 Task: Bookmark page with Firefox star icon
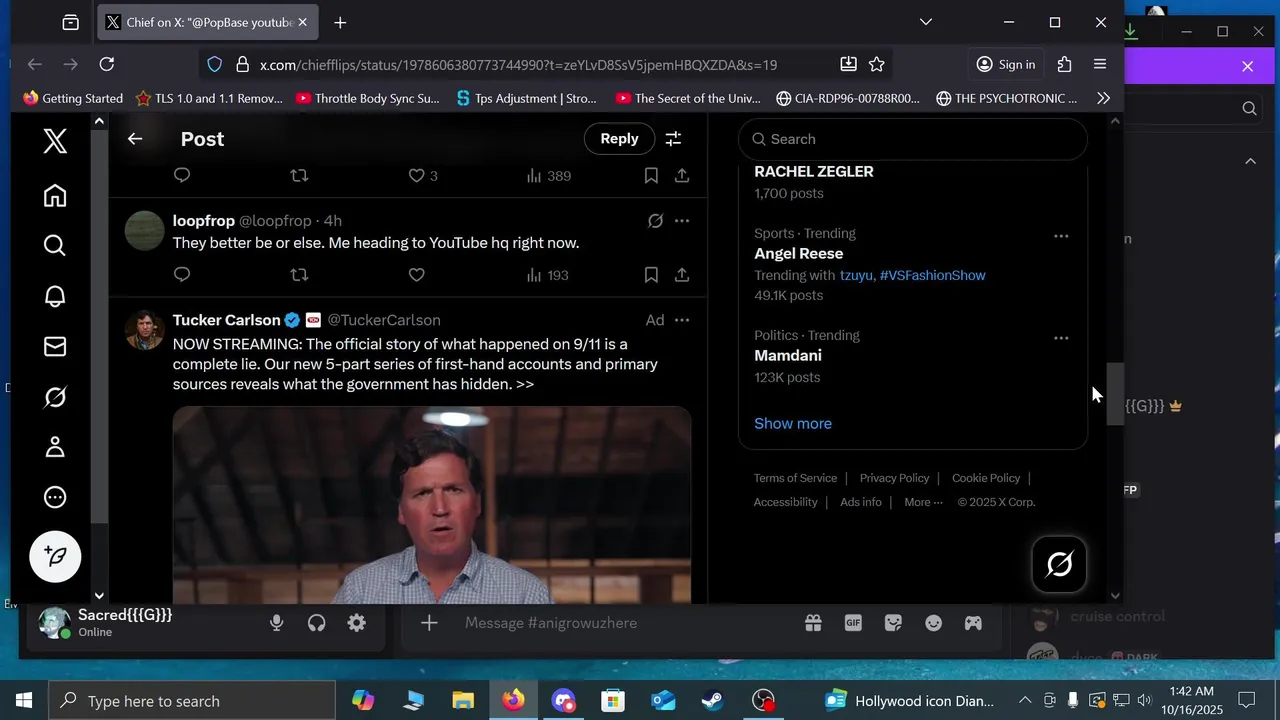tap(877, 64)
